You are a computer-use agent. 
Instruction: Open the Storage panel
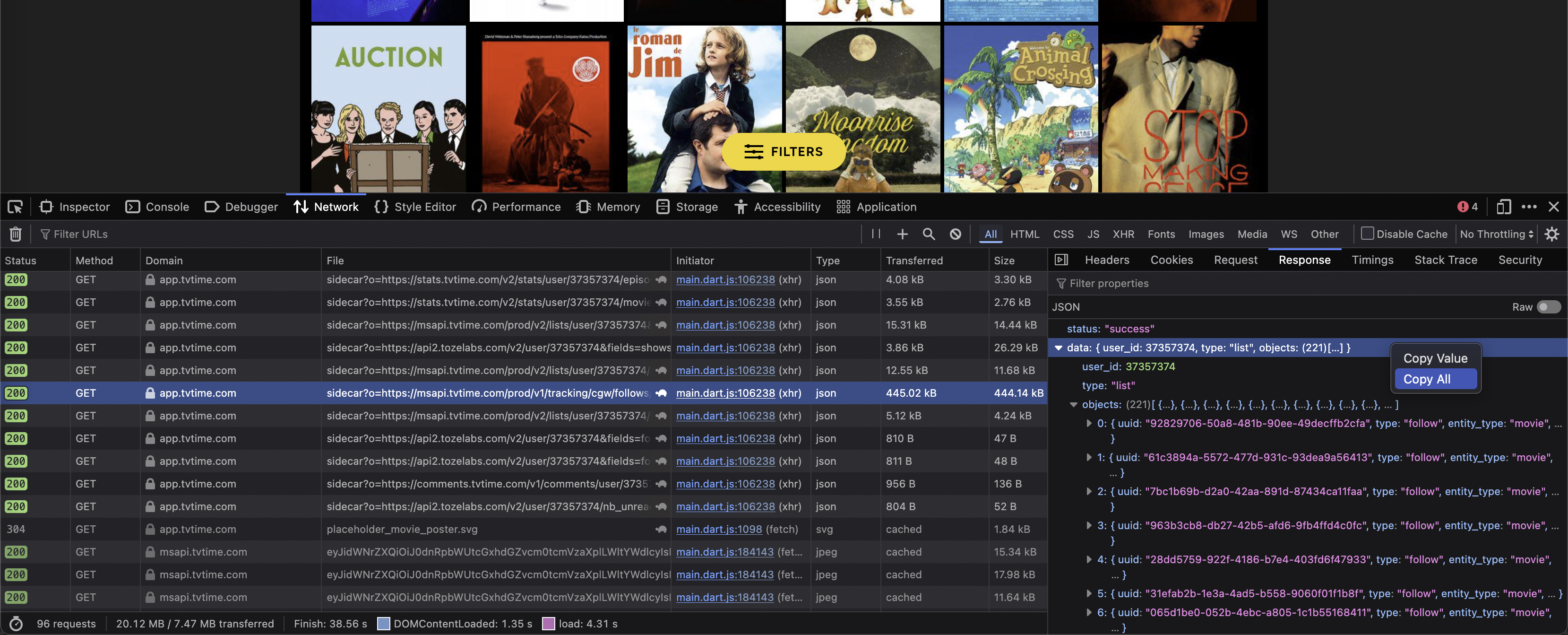coord(687,207)
